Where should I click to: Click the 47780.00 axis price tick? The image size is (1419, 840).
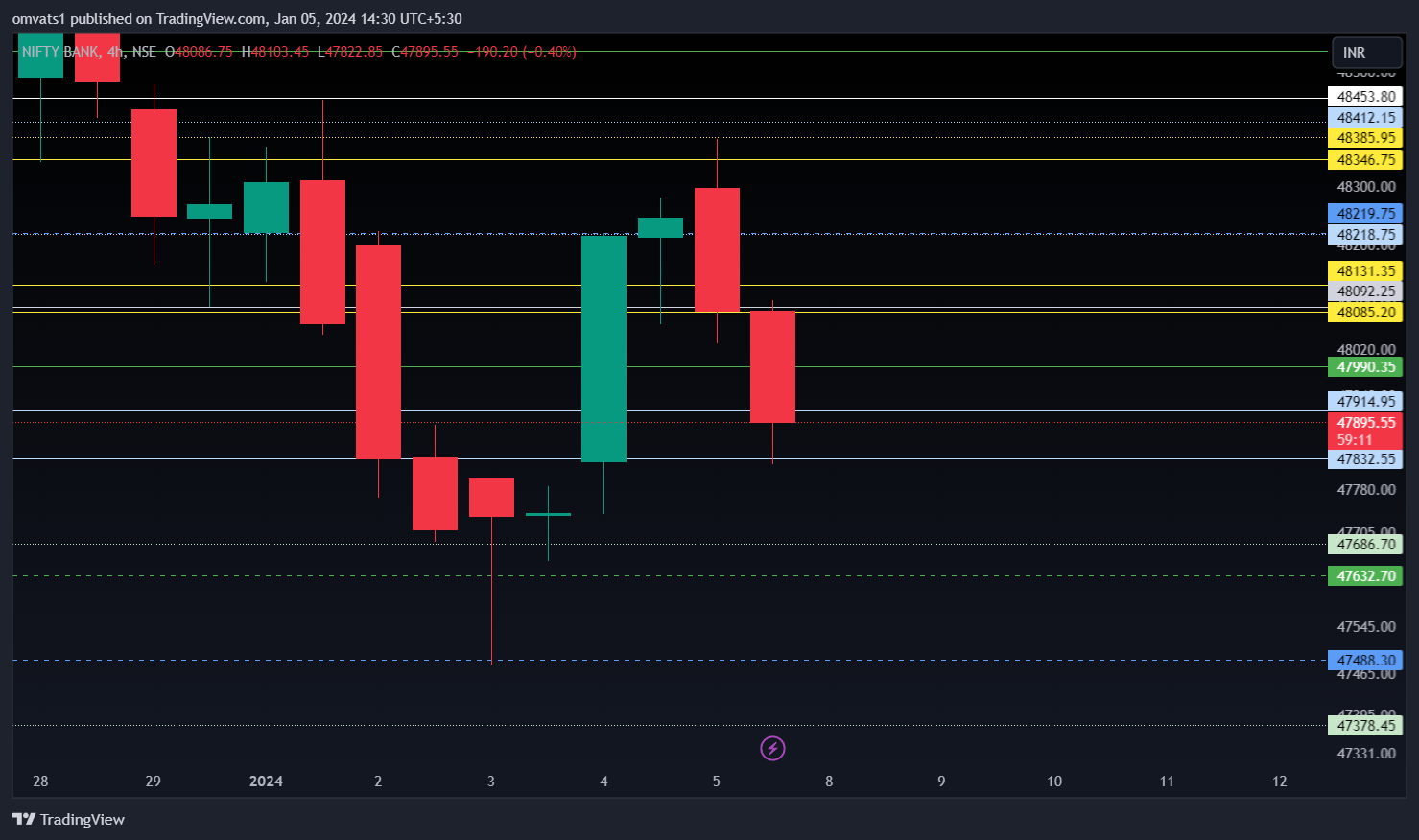point(1366,490)
